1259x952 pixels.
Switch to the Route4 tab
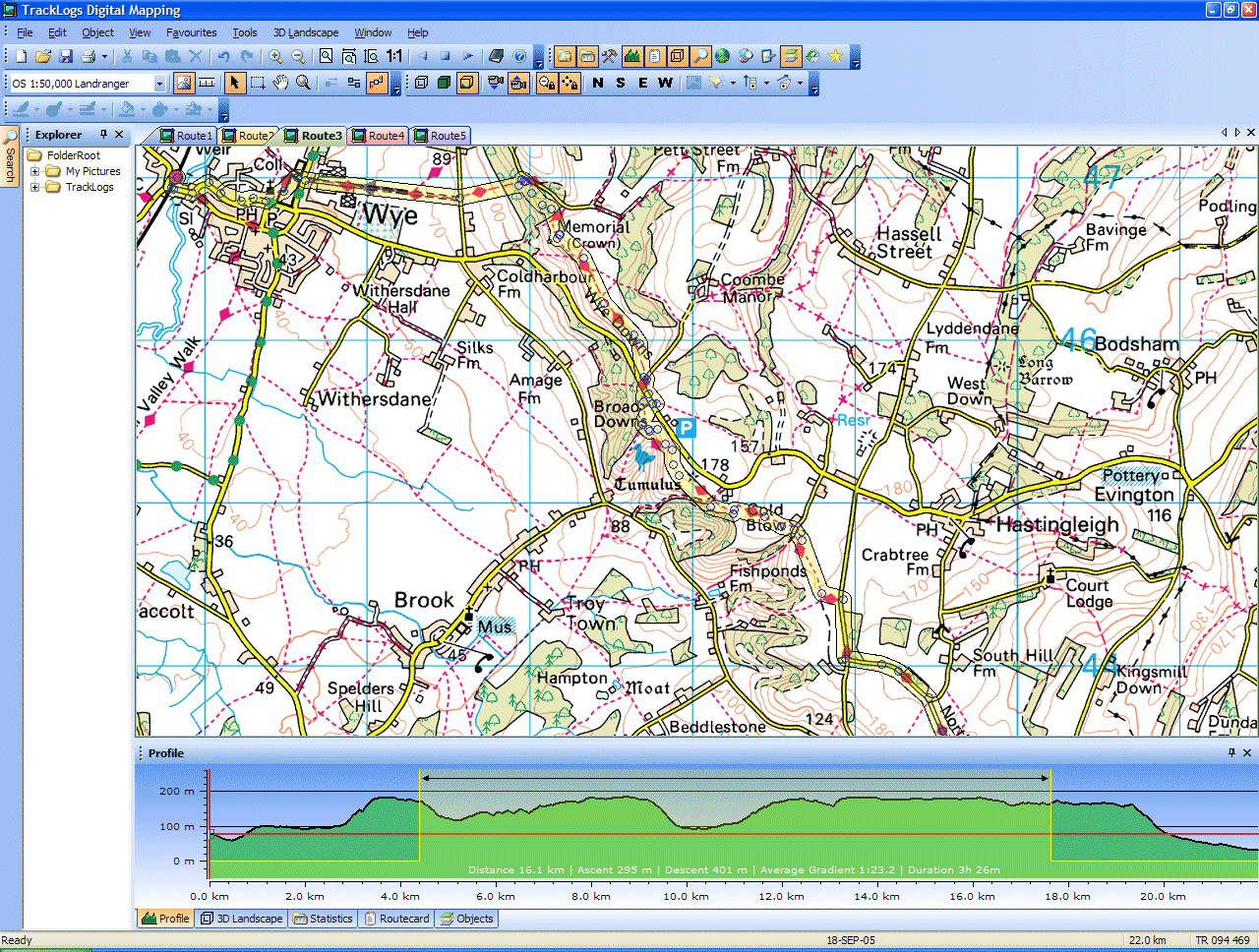coord(379,136)
